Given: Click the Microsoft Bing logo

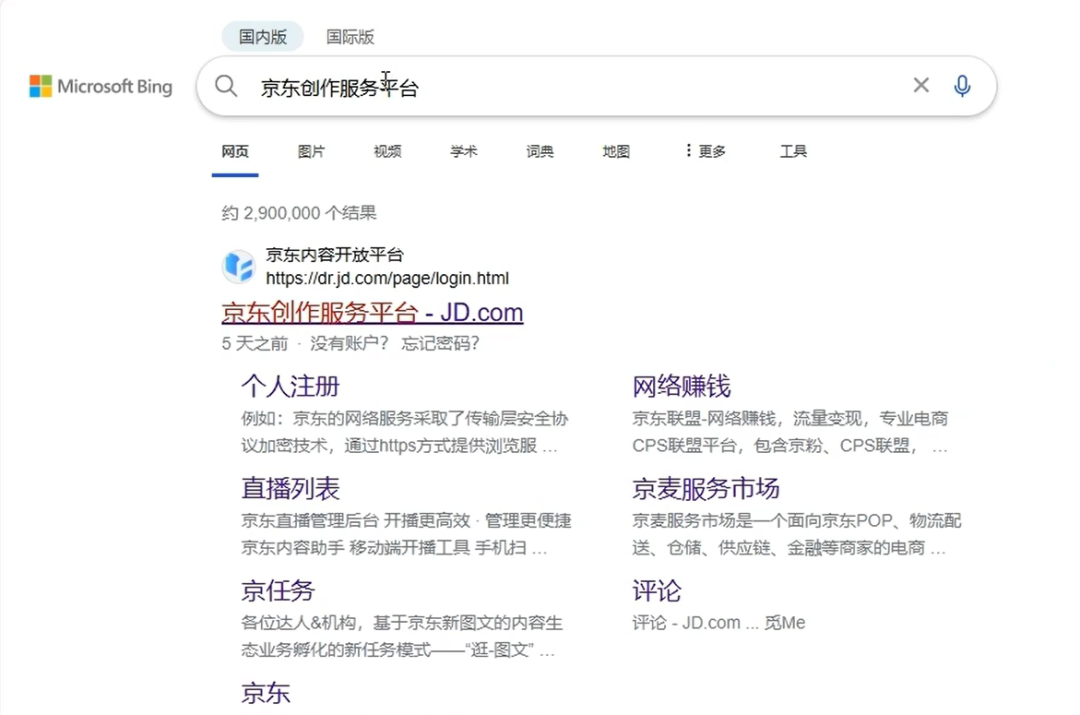Looking at the screenshot, I should (x=101, y=86).
